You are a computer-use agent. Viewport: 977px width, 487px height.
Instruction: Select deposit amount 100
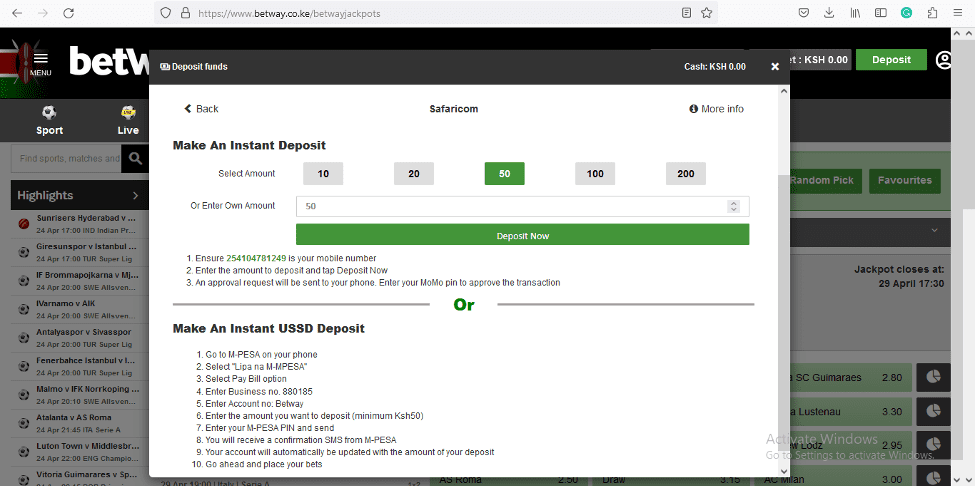coord(595,174)
